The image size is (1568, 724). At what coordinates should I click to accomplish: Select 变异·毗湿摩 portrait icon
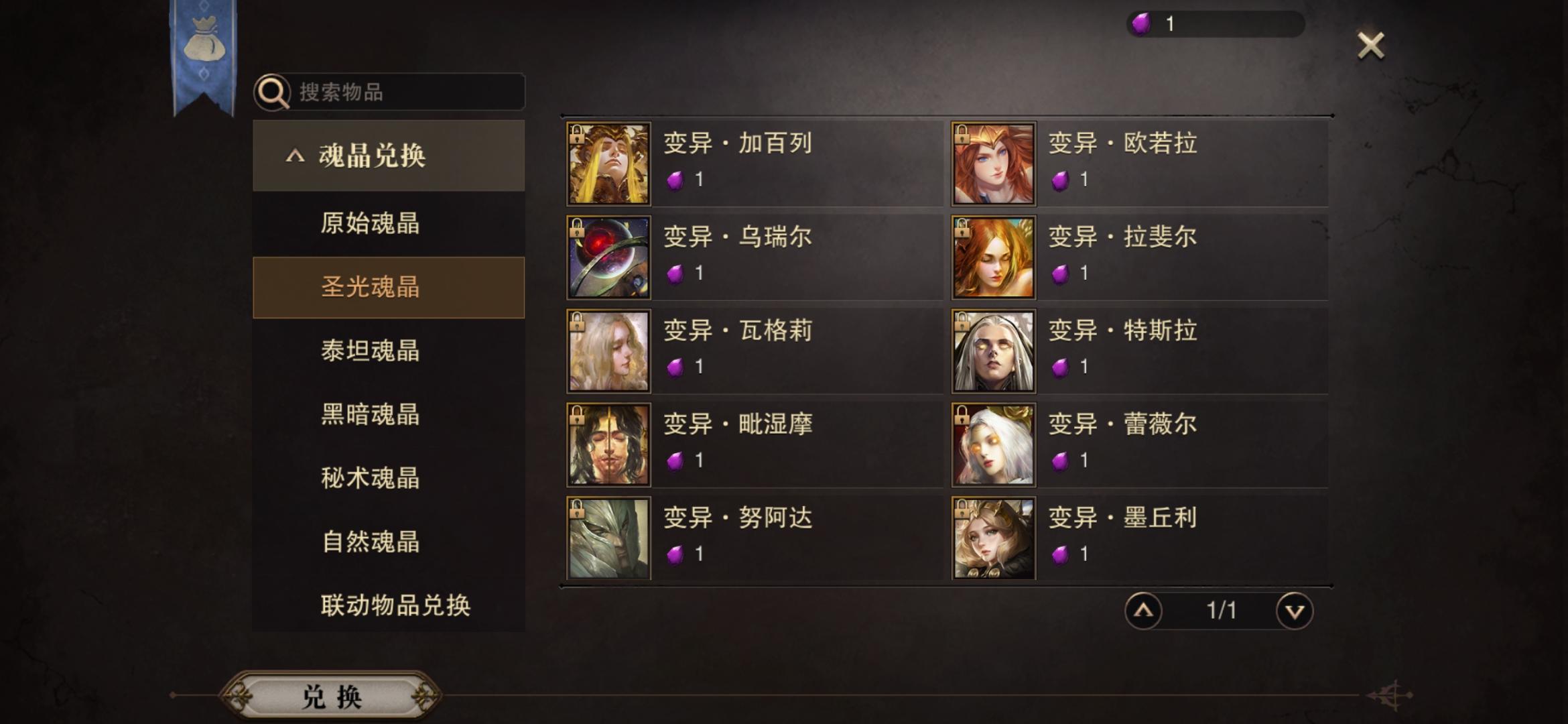click(608, 445)
